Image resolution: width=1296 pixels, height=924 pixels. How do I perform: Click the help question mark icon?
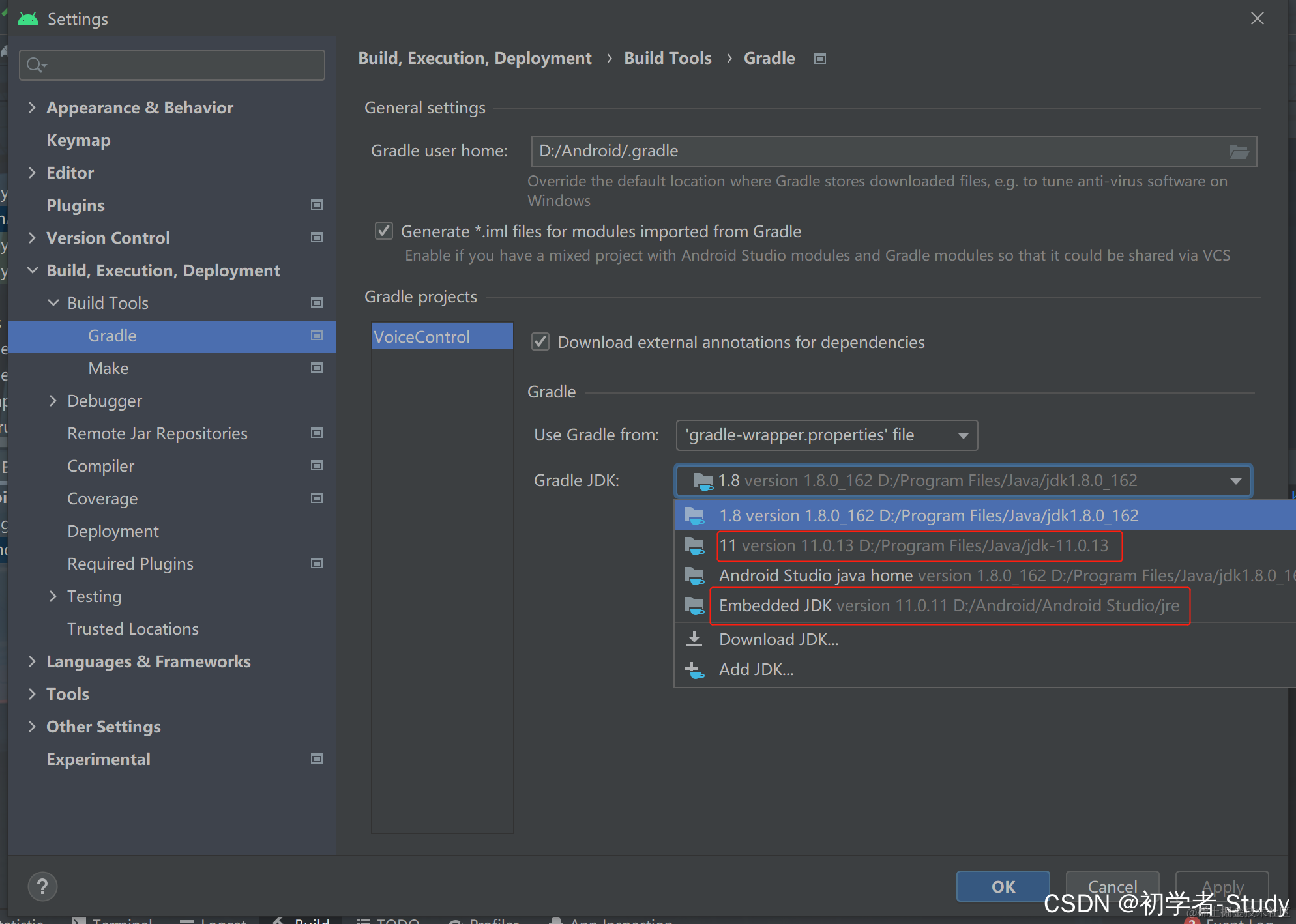coord(42,886)
